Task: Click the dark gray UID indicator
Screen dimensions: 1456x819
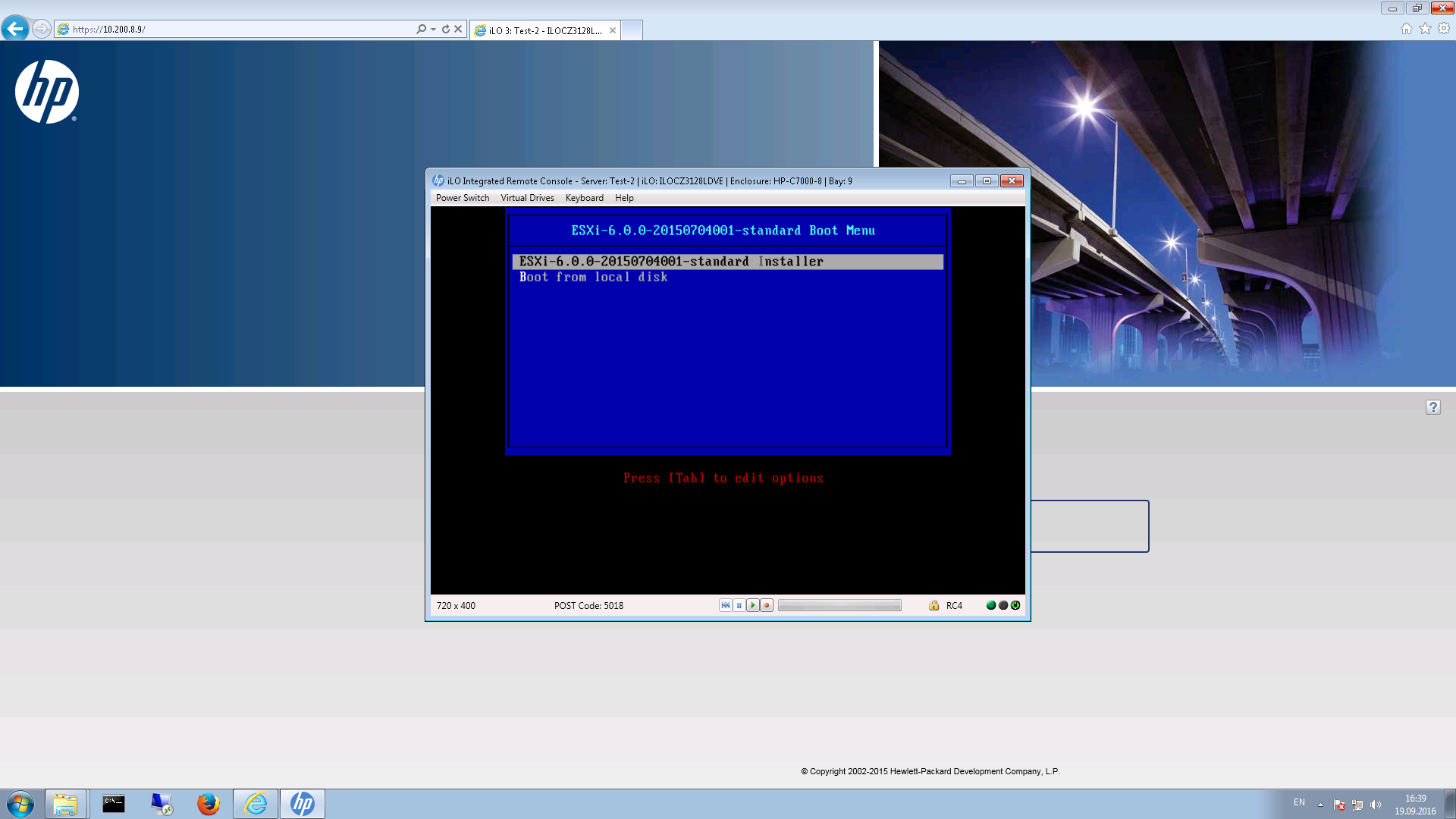Action: (1003, 605)
